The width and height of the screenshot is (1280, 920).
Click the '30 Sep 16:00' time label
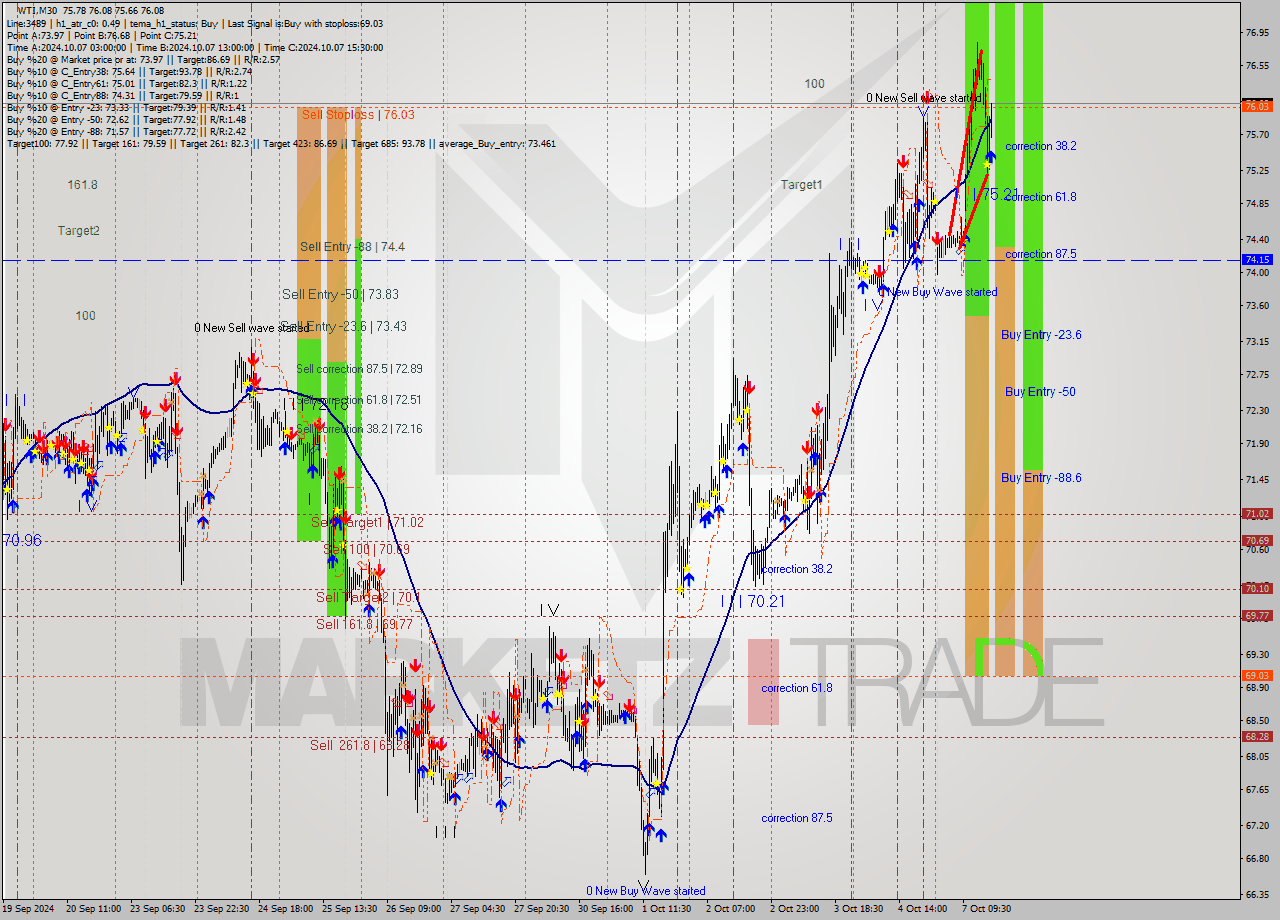(x=605, y=909)
